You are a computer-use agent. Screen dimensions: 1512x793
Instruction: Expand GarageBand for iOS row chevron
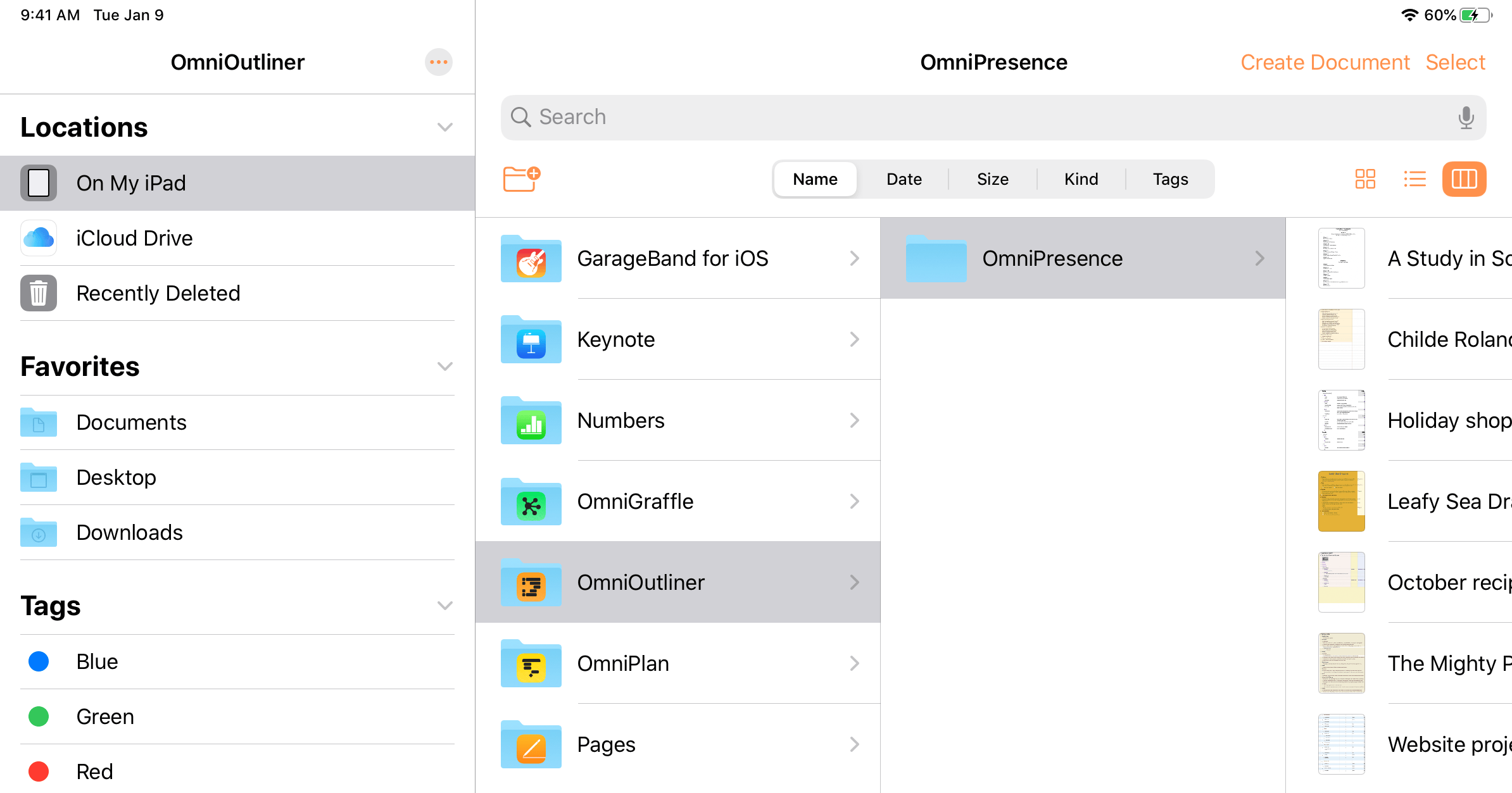click(x=854, y=258)
